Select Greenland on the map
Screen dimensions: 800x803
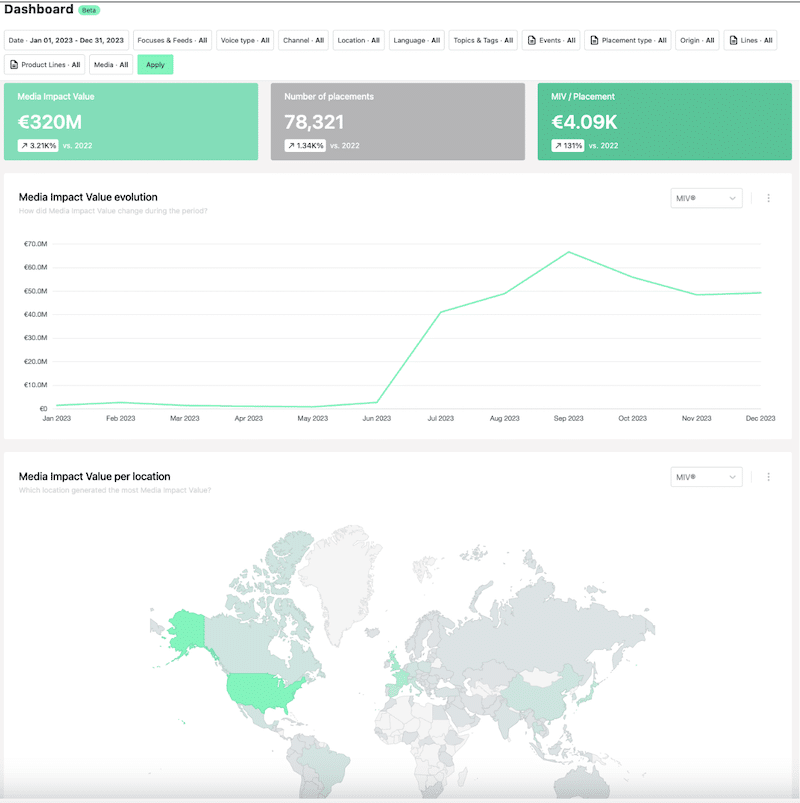point(343,579)
